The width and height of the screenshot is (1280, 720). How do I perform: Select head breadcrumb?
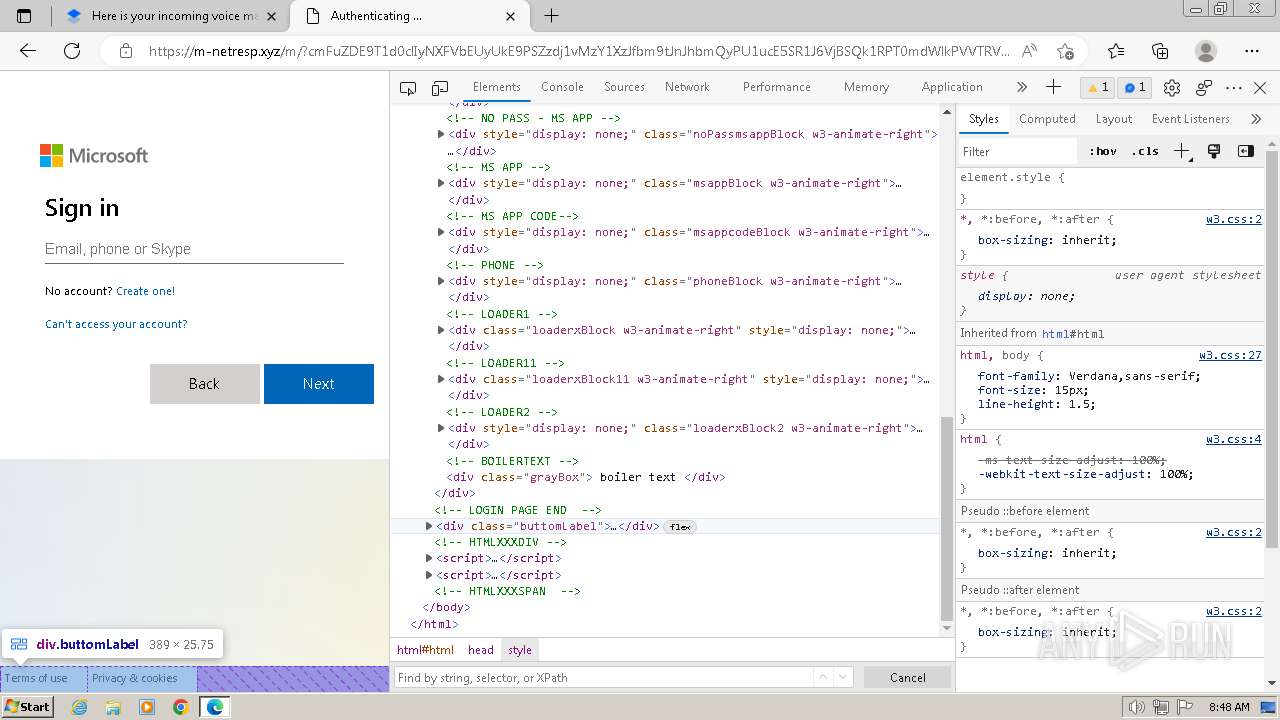click(481, 650)
